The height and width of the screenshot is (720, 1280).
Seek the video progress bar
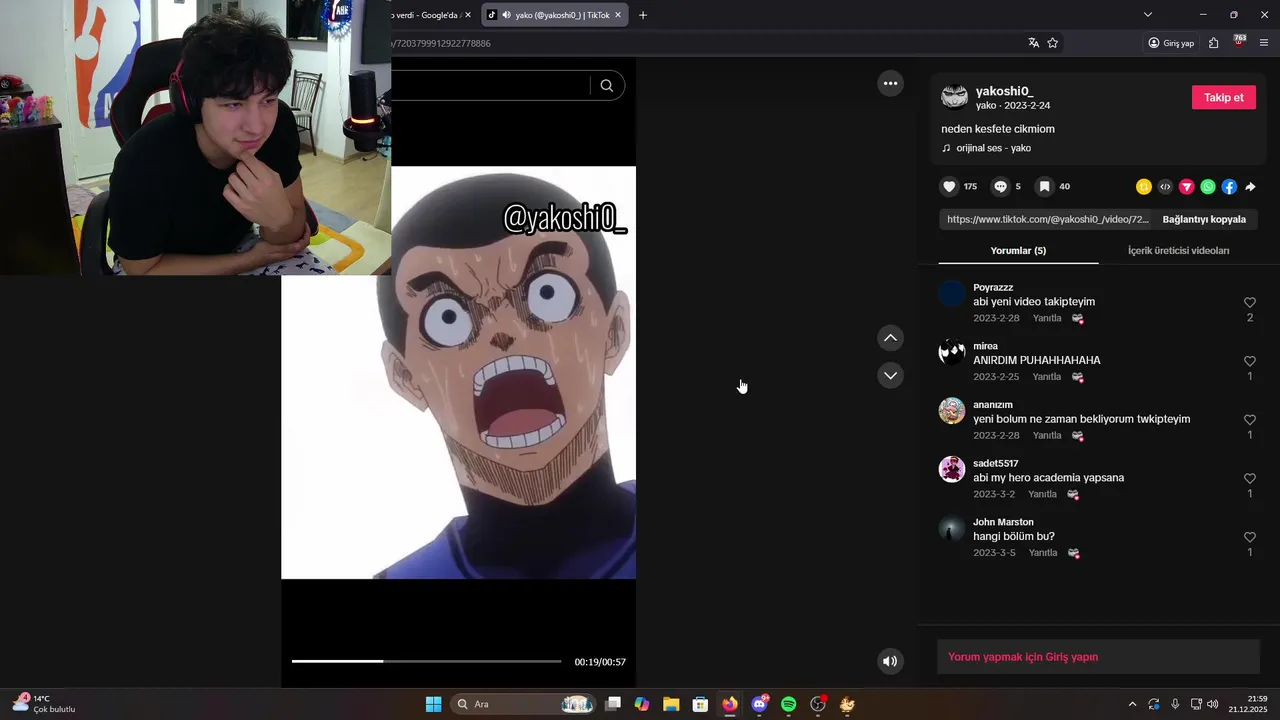pos(426,661)
